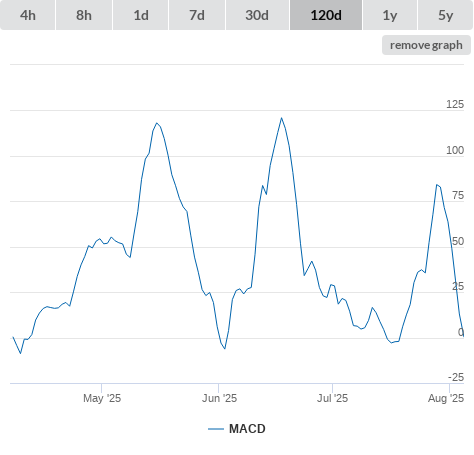This screenshot has width=474, height=455.
Task: Switch to the 7d time range
Action: (197, 15)
